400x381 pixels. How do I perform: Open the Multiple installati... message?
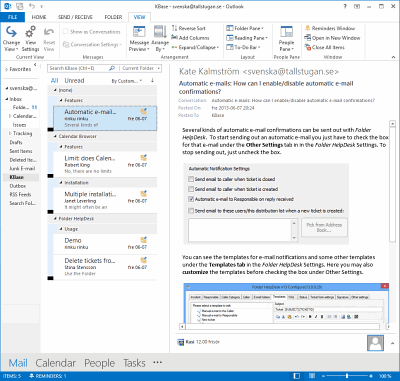(105, 200)
